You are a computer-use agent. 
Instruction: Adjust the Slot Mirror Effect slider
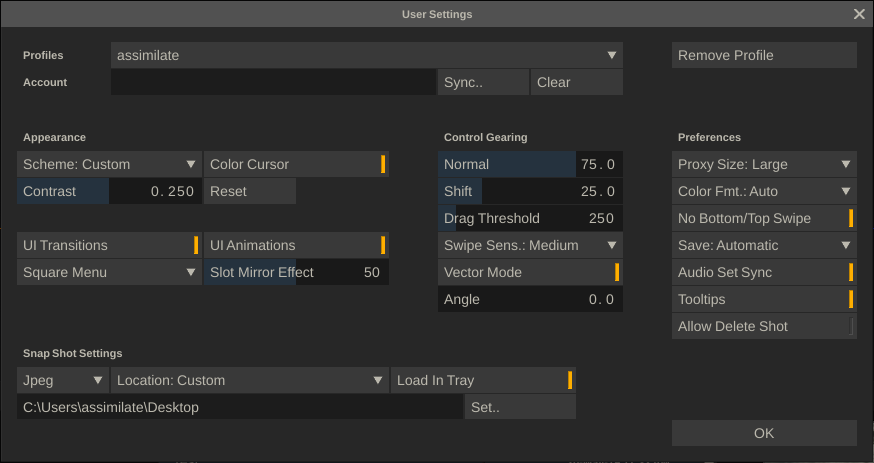[296, 272]
